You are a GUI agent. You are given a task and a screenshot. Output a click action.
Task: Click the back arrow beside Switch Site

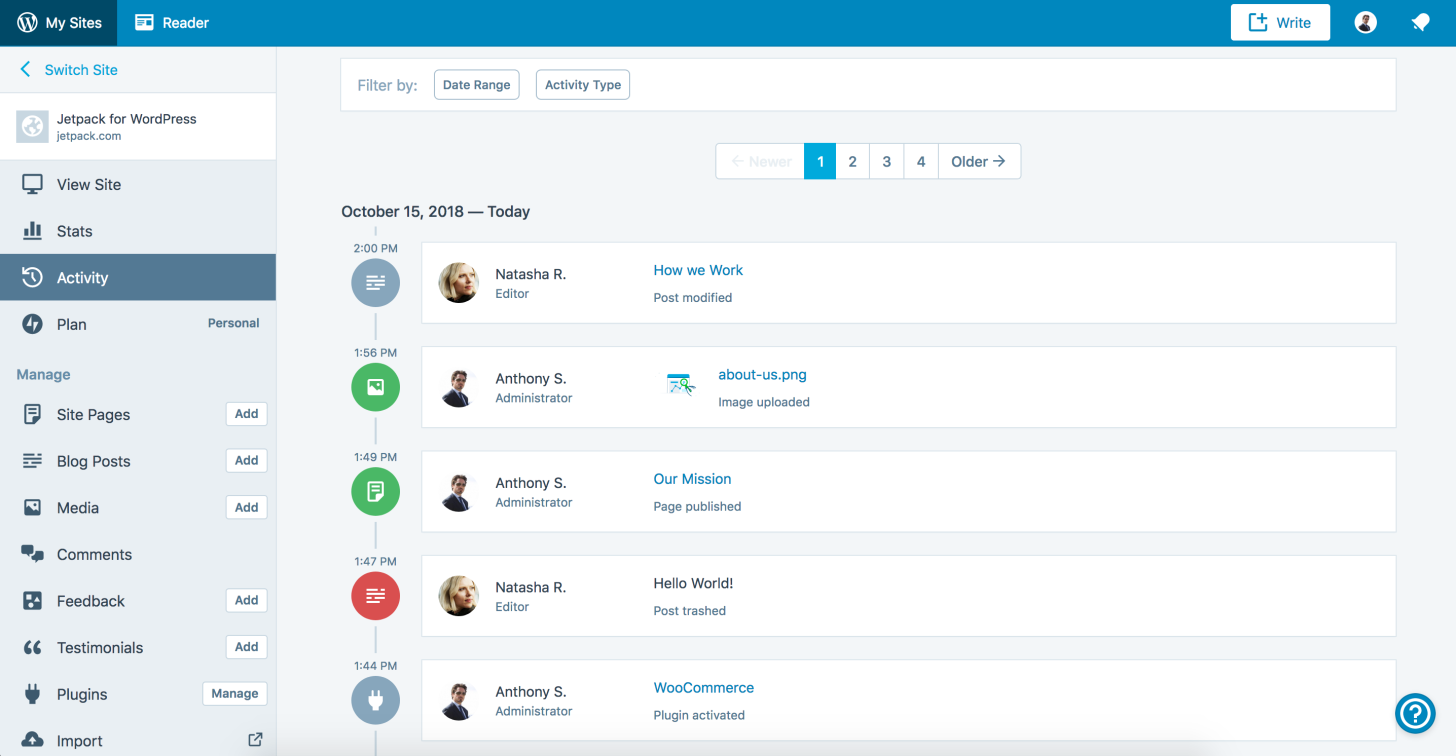tap(25, 70)
